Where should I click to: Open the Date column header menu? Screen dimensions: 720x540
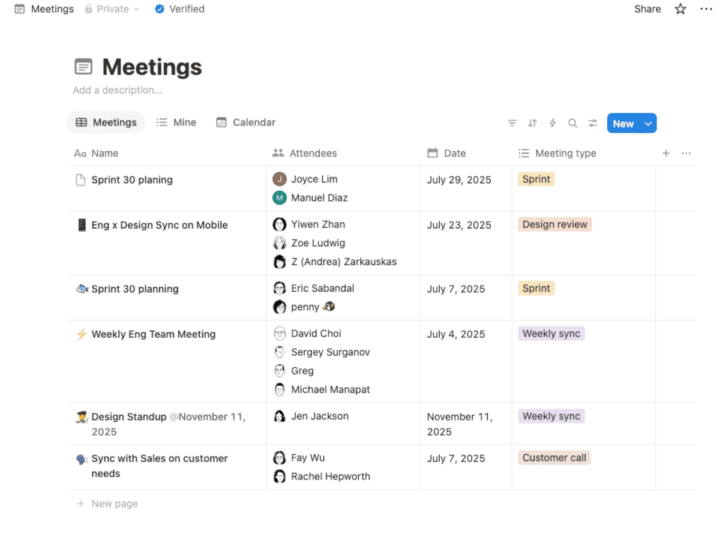click(446, 153)
